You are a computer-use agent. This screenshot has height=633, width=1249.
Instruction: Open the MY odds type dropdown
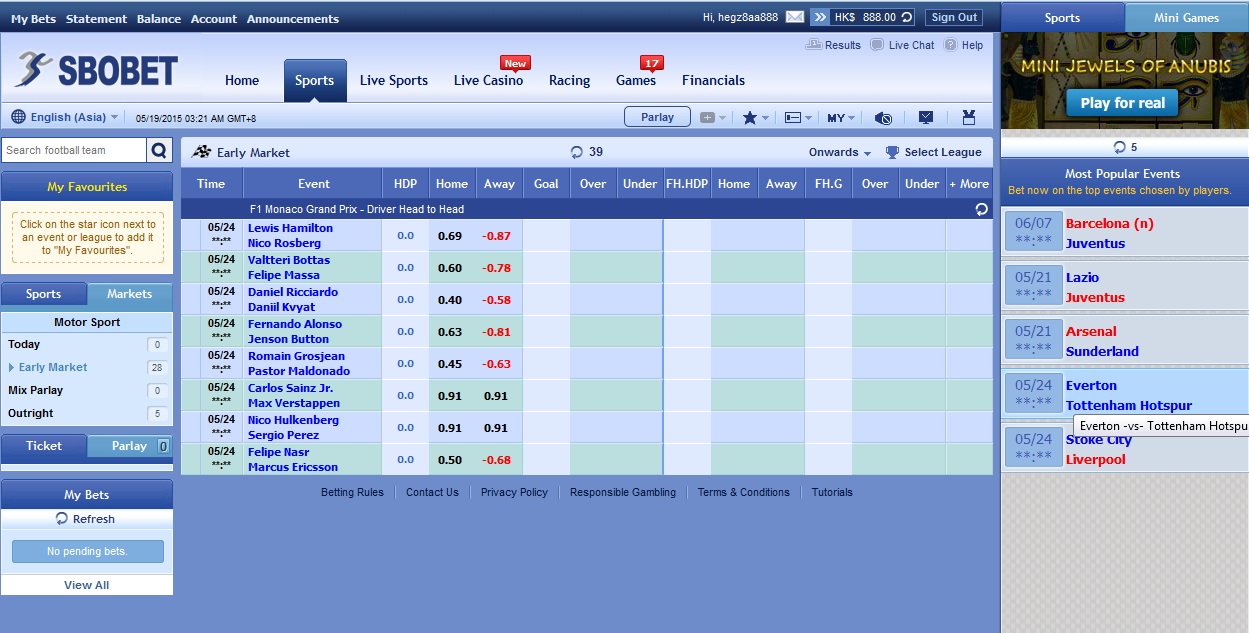click(841, 117)
